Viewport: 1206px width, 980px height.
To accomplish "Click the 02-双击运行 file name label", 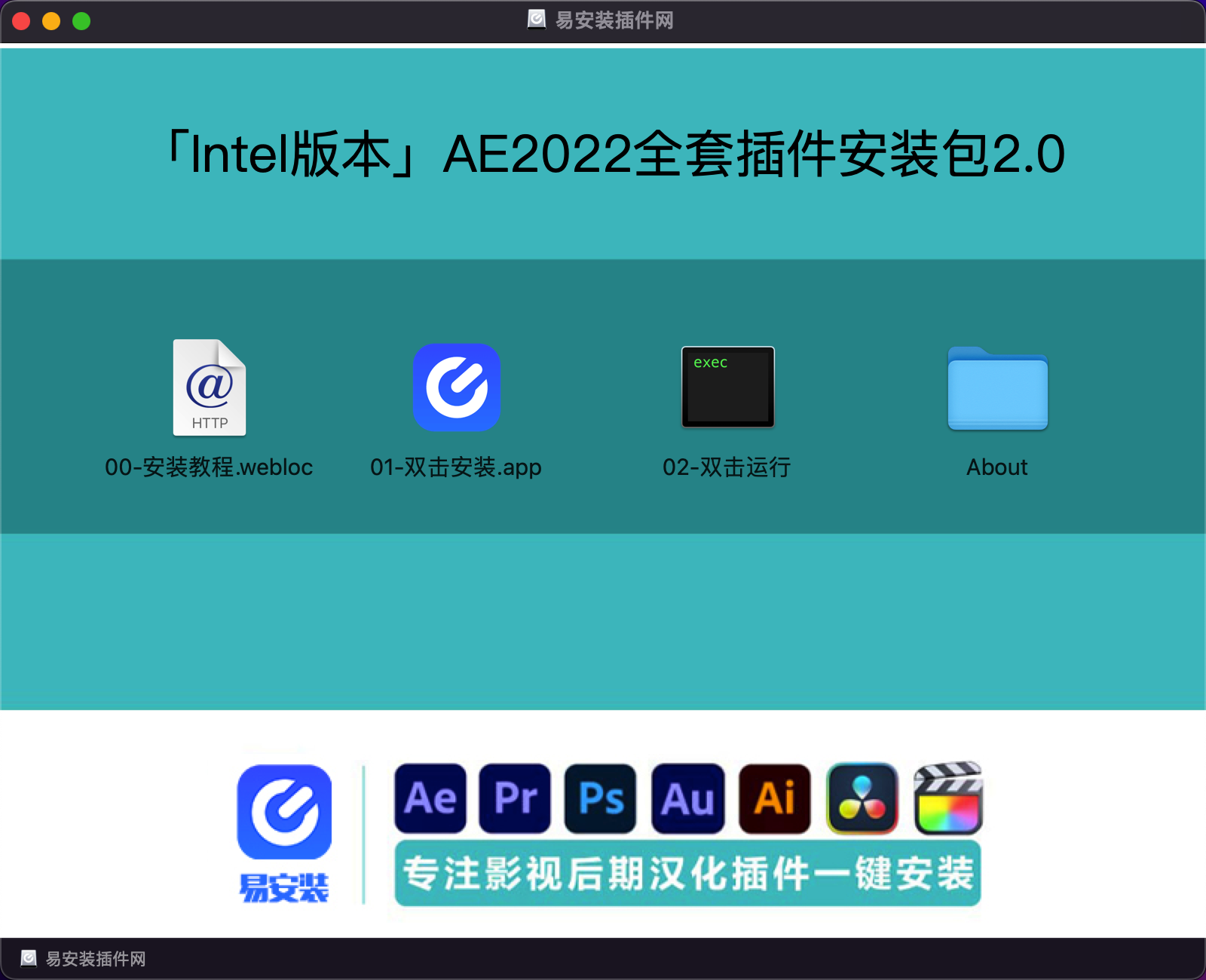I will pos(727,467).
